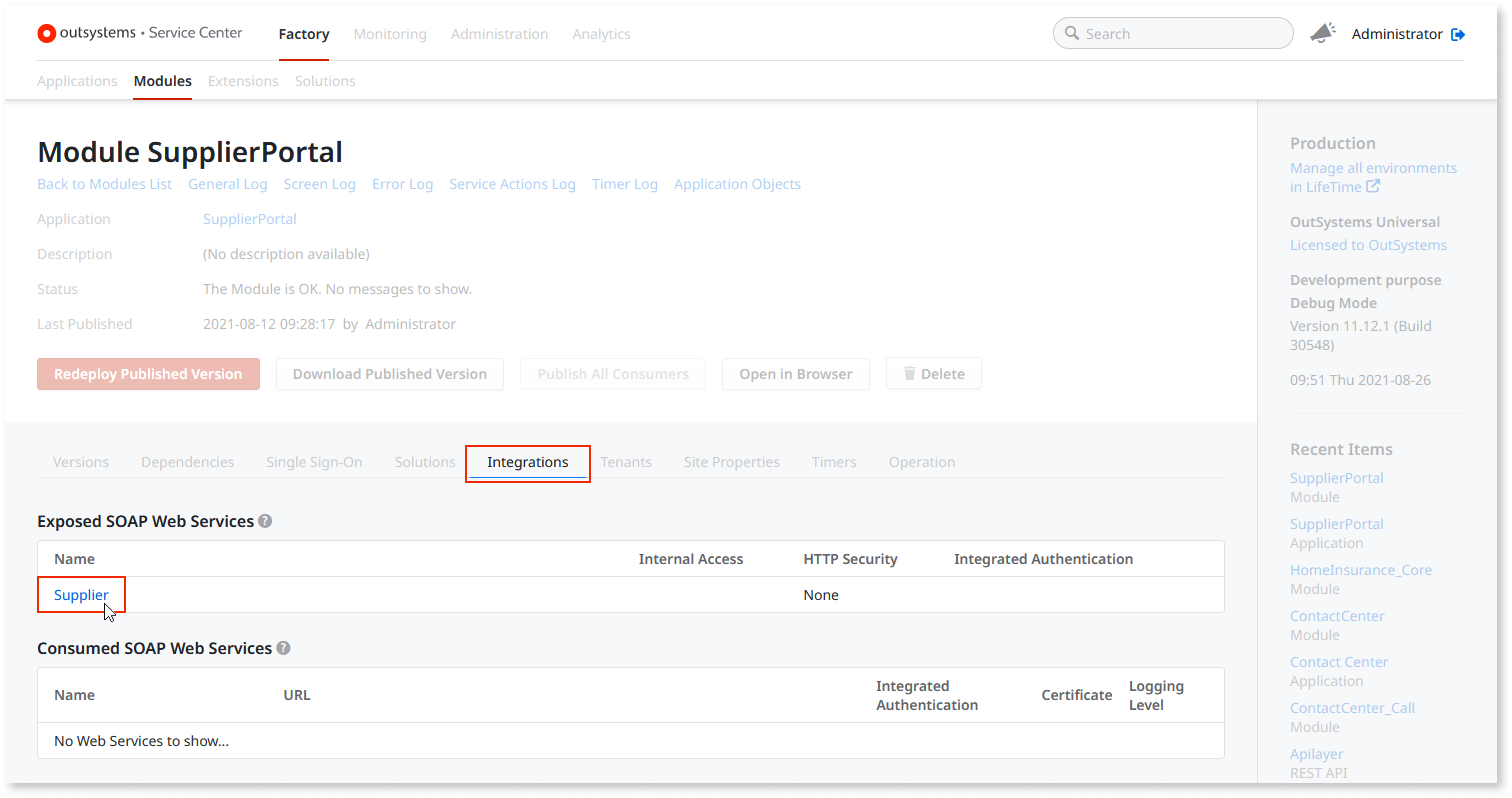
Task: Open the announcements megaphone icon
Action: tap(1322, 32)
